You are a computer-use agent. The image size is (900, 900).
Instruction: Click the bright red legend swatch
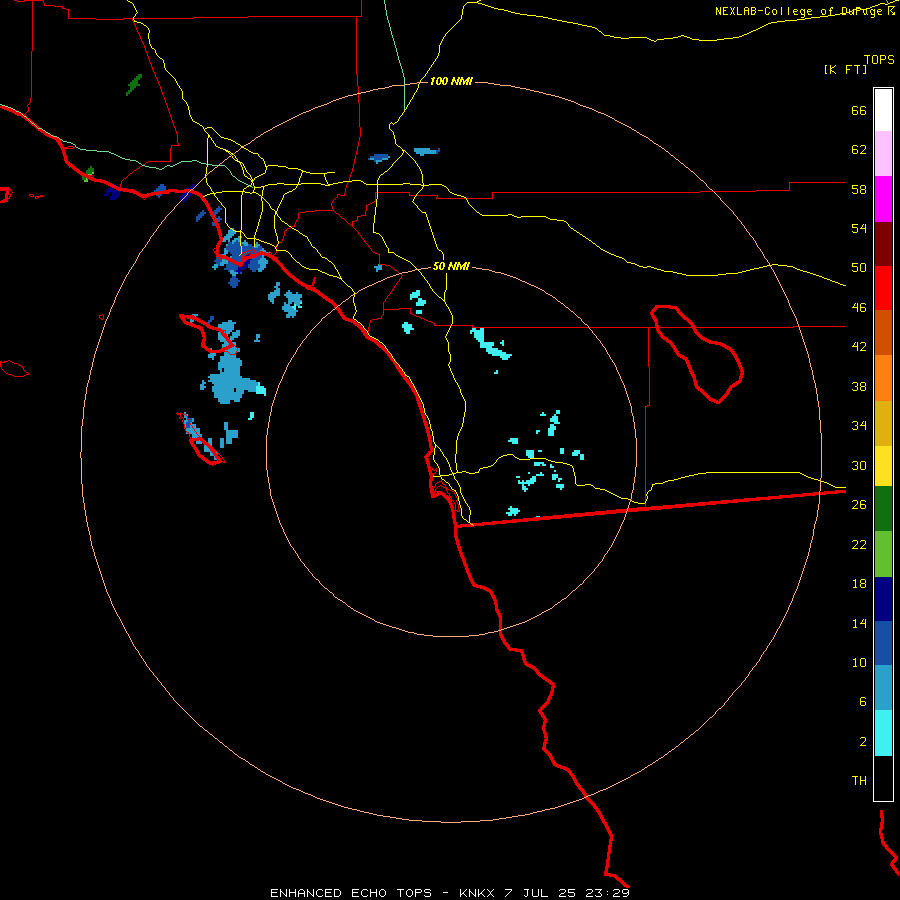[883, 288]
